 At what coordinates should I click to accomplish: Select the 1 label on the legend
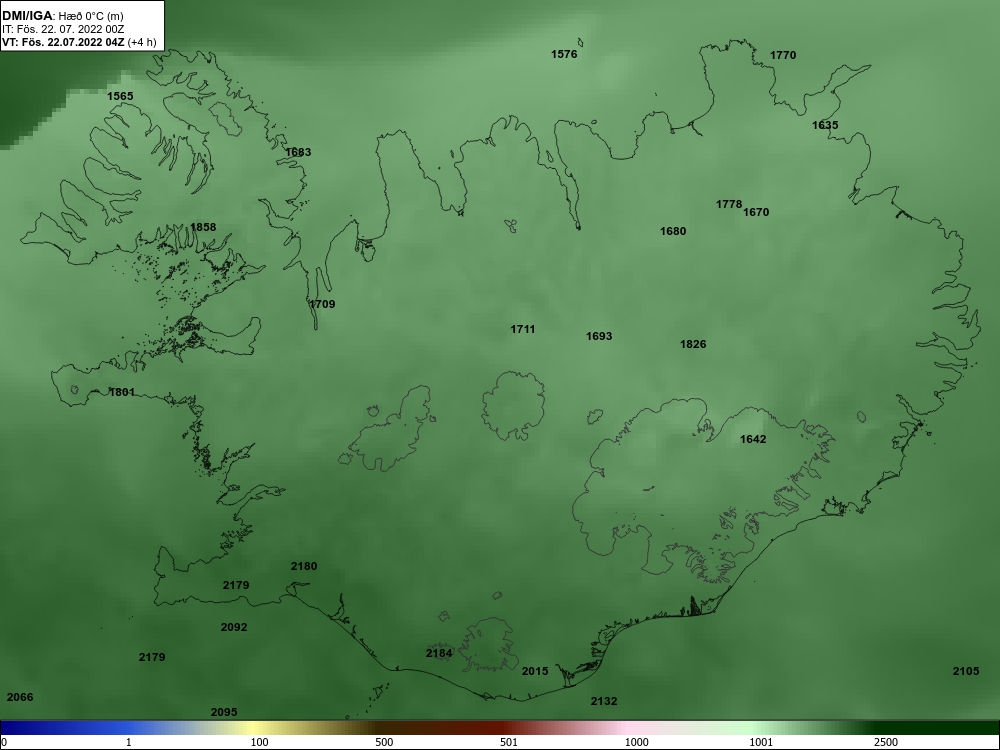point(129,742)
